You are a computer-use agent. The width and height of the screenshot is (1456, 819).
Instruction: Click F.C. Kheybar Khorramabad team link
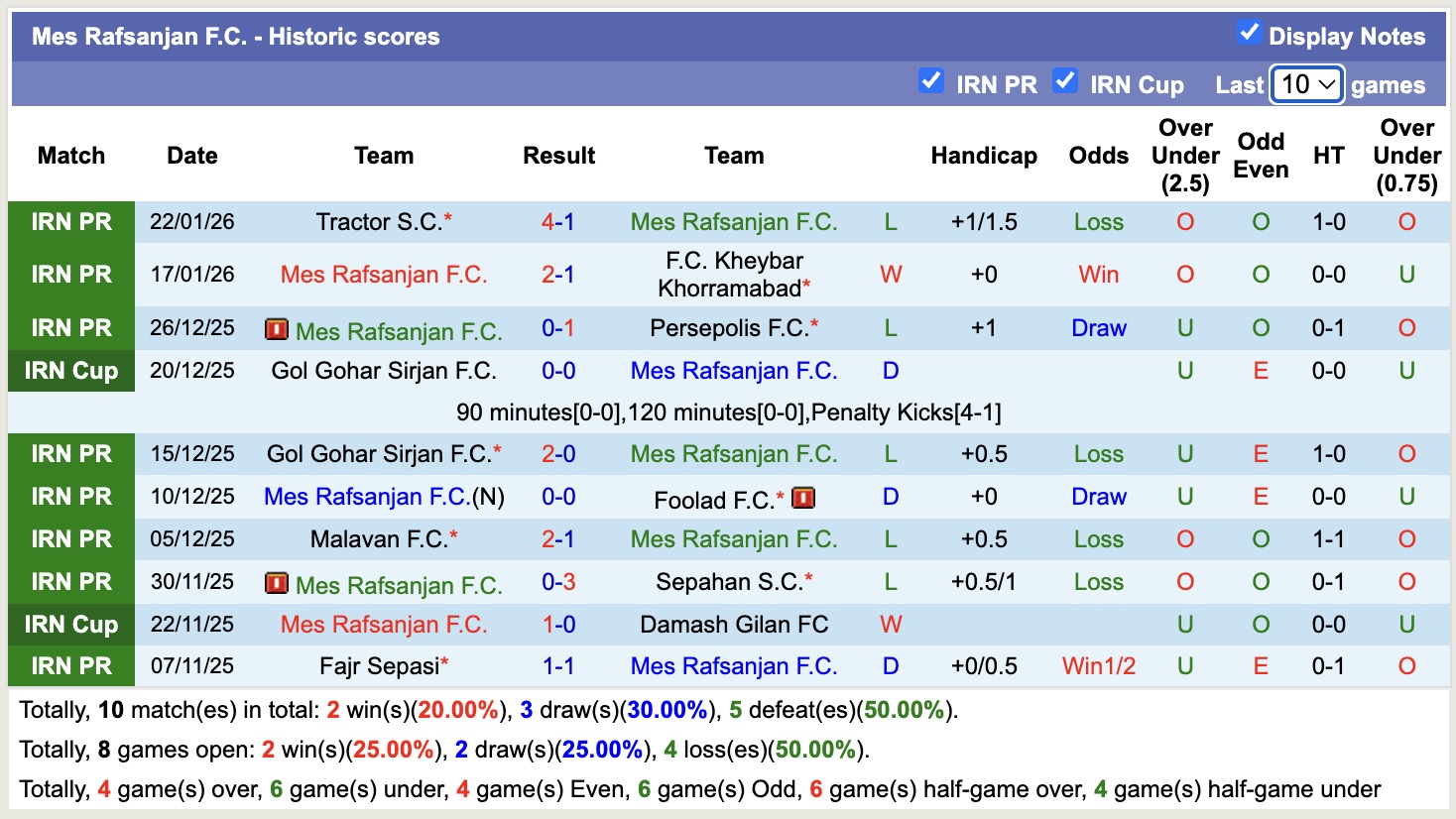(734, 275)
